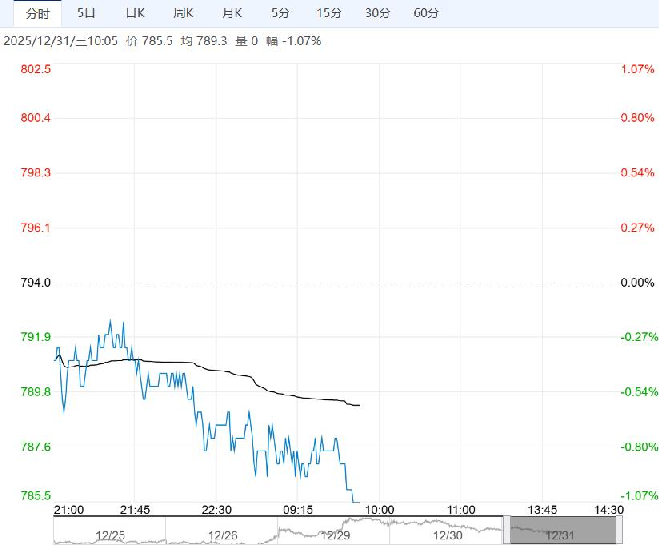The height and width of the screenshot is (546, 659).
Task: Click the blue price line near 21:45 peak
Action: [x=110, y=321]
